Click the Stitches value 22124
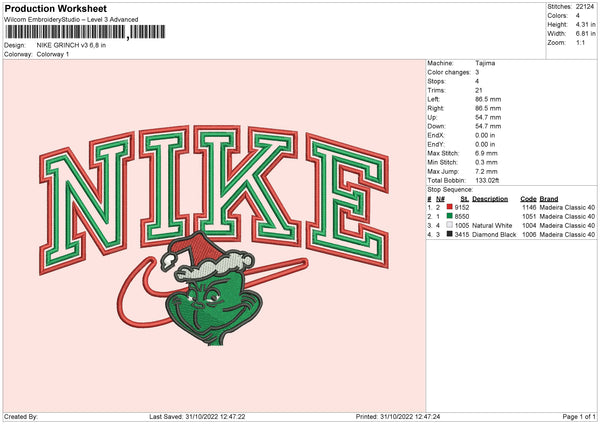This screenshot has height=424, width=600. coord(585,7)
